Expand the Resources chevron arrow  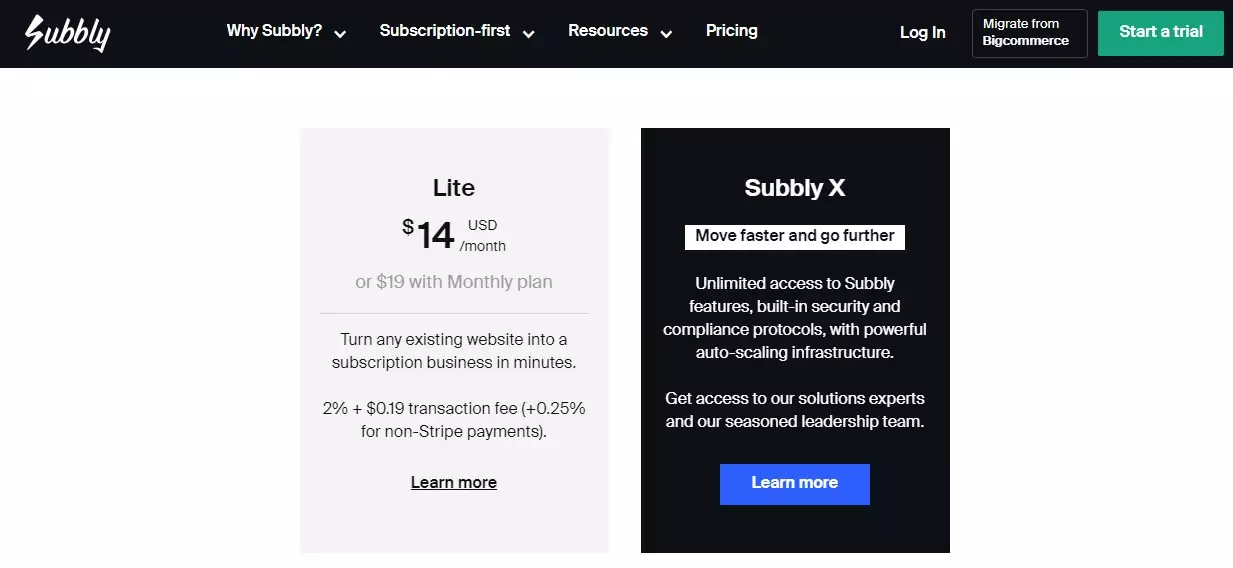[666, 34]
